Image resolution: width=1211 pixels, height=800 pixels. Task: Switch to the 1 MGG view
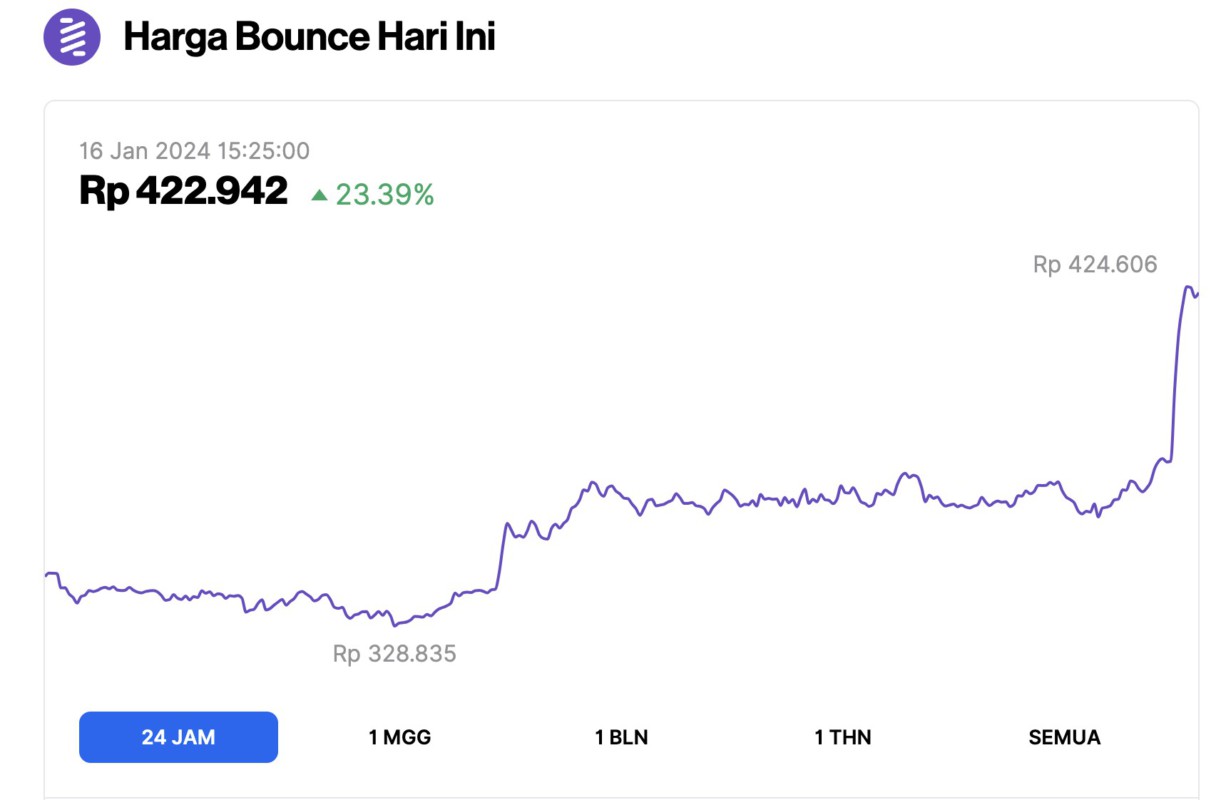point(400,737)
